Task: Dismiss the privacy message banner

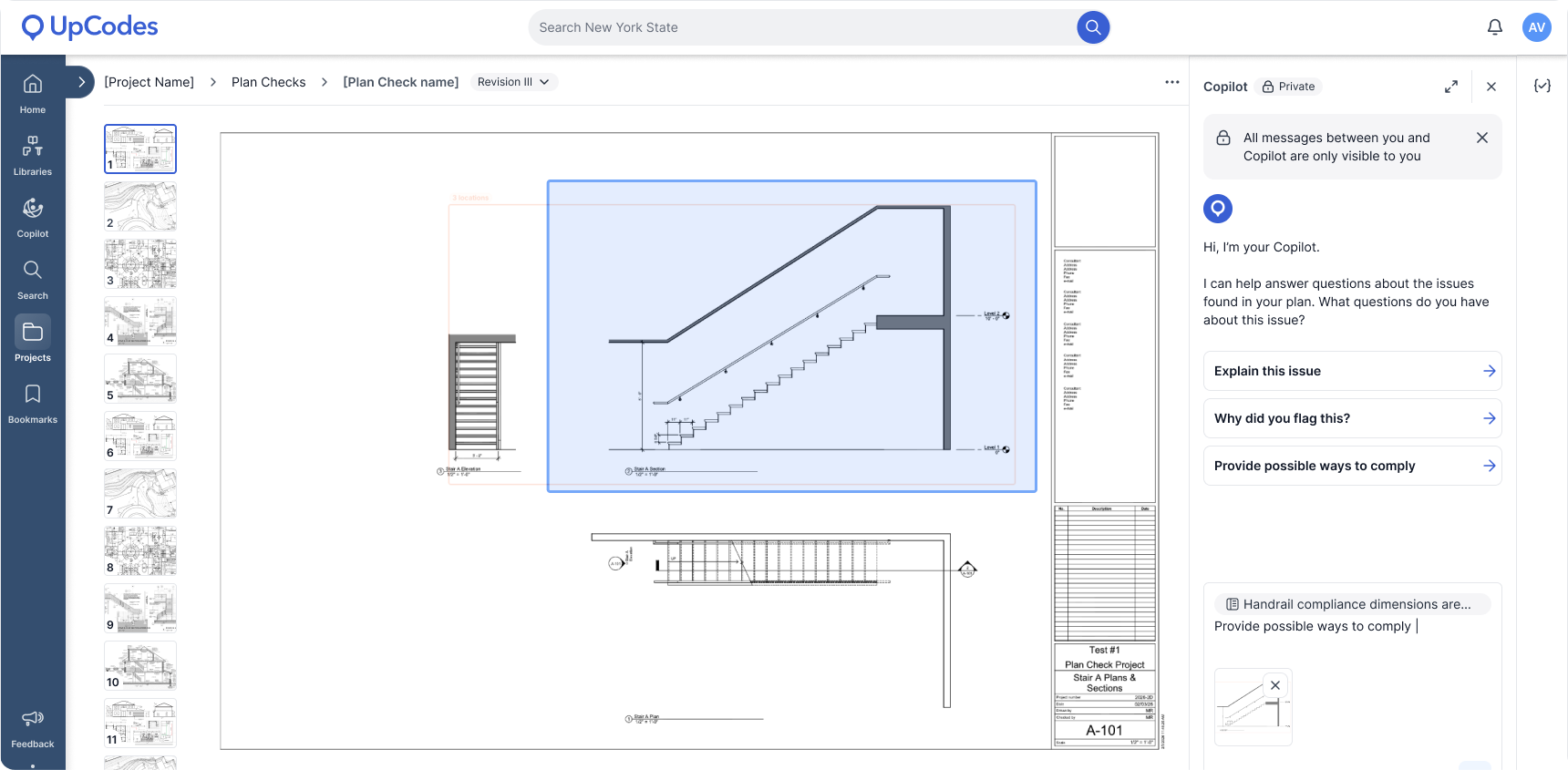Action: 1482,138
